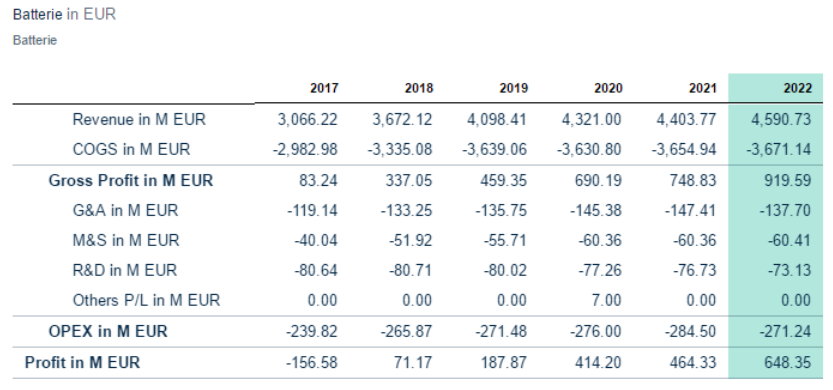Collapse the OPEX in M EUR group
This screenshot has width=833, height=390.
[x=108, y=332]
